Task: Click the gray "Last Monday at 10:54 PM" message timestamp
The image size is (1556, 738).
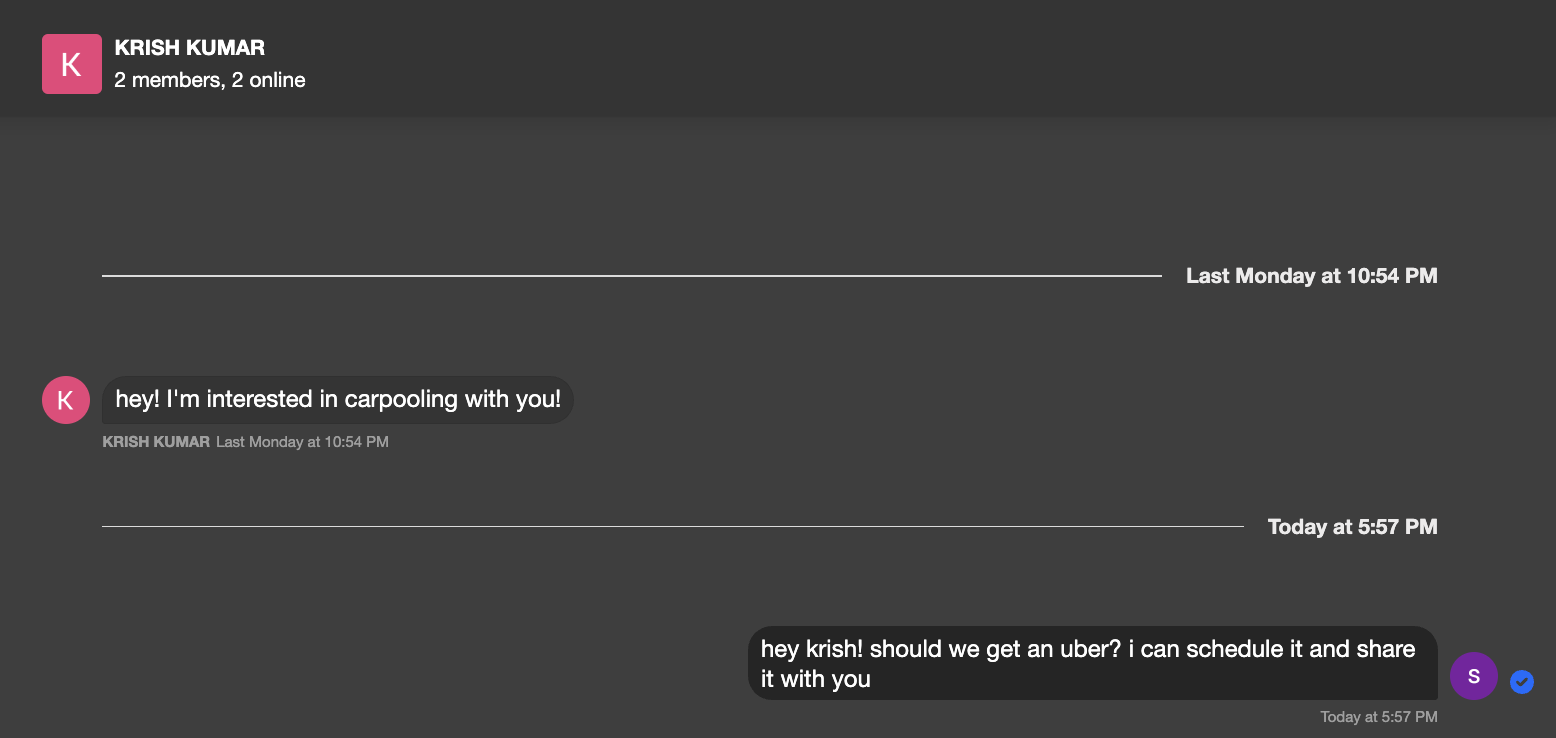Action: tap(302, 441)
